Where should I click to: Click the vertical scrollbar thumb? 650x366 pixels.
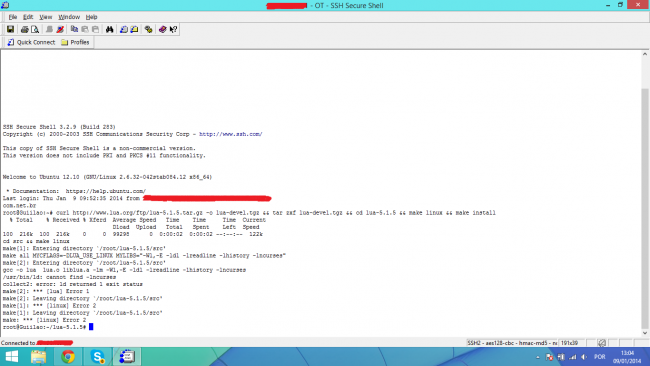click(645, 207)
